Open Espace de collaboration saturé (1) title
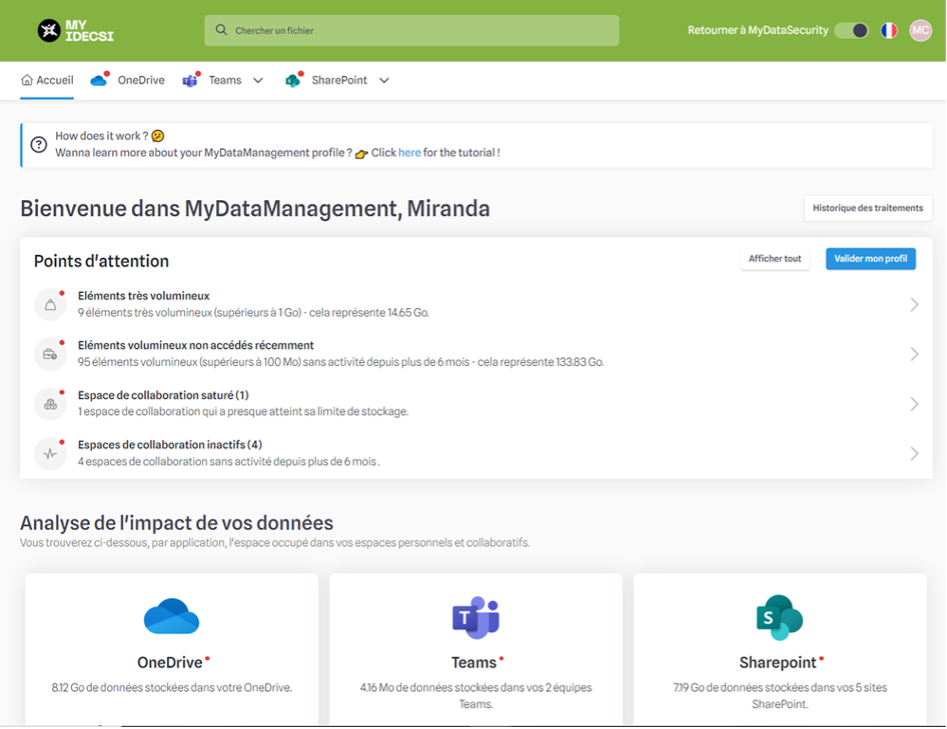 coord(163,395)
